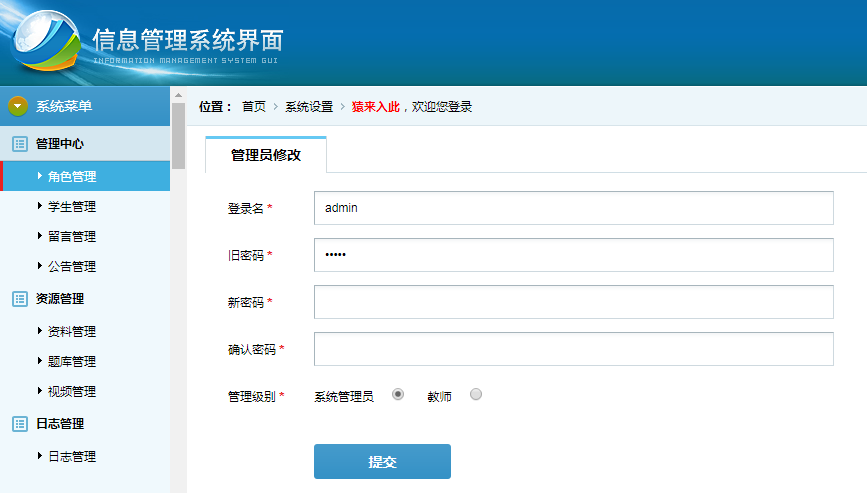The image size is (867, 493).
Task: Select the 系统管理员 radio button
Action: 398,394
